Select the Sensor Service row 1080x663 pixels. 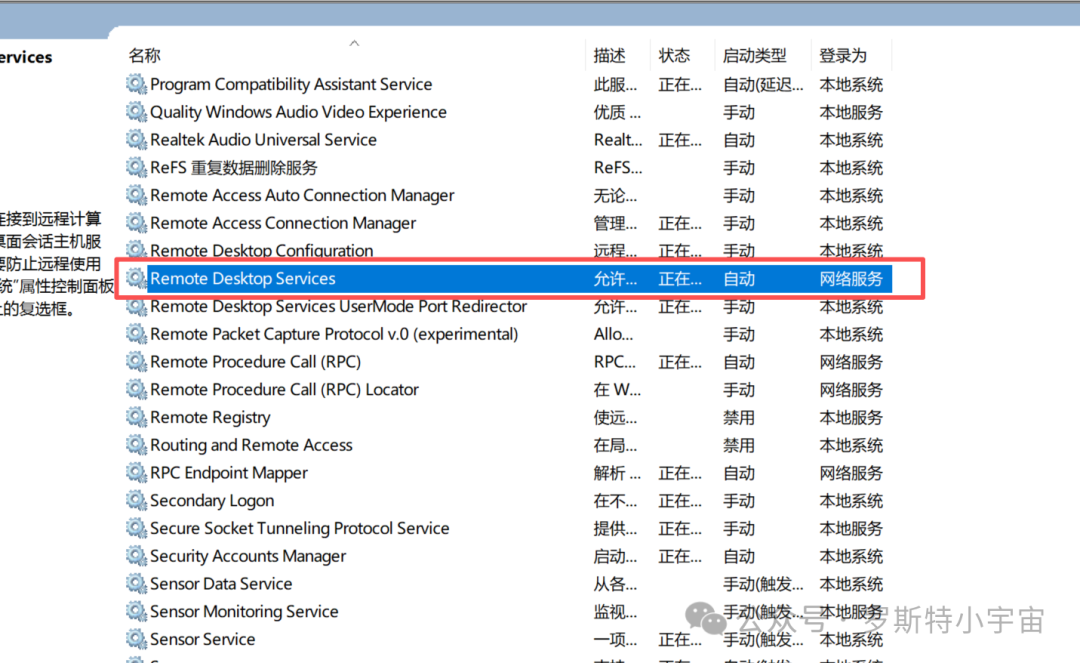coord(202,639)
